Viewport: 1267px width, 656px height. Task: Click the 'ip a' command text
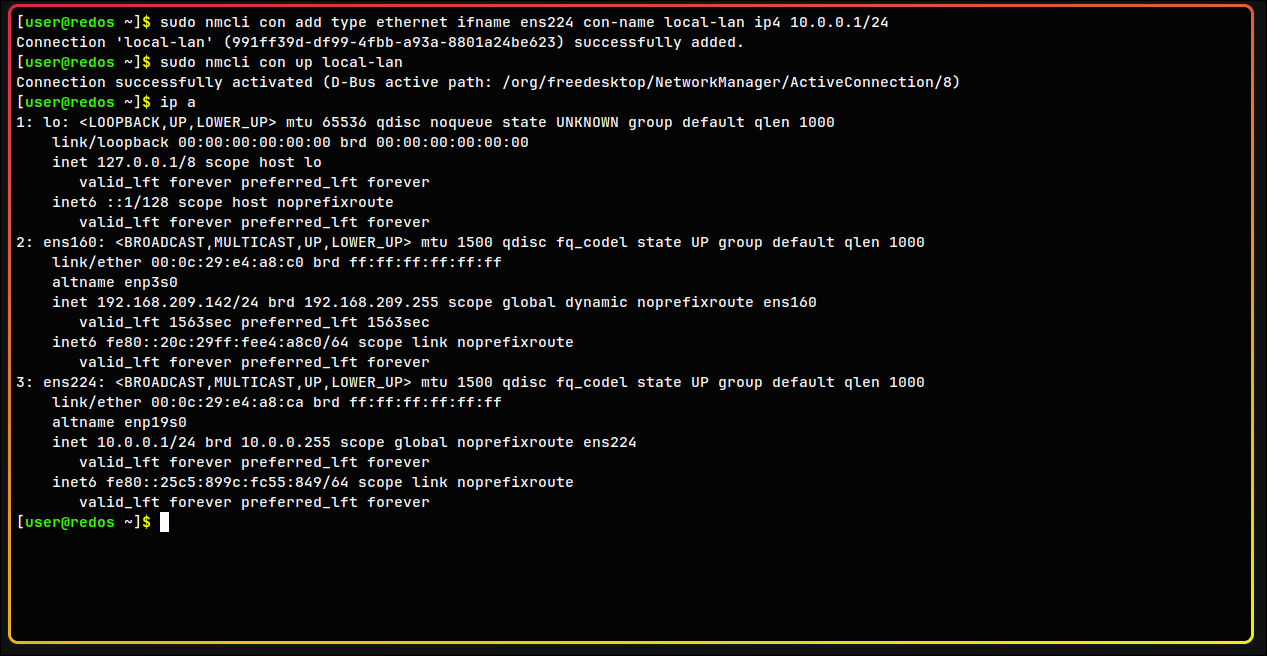point(178,102)
